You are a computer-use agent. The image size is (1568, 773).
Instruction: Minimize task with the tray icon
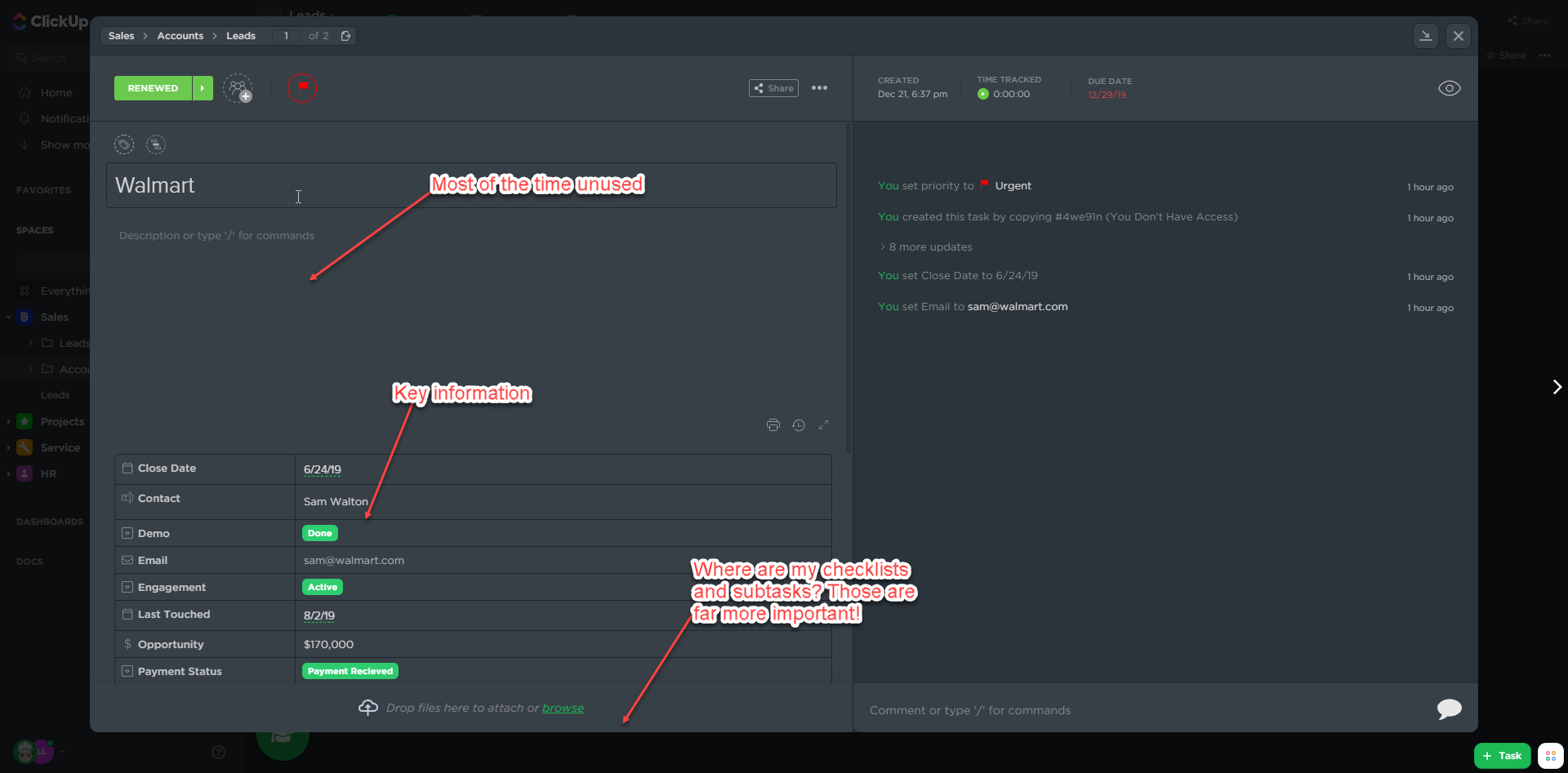[x=1426, y=36]
